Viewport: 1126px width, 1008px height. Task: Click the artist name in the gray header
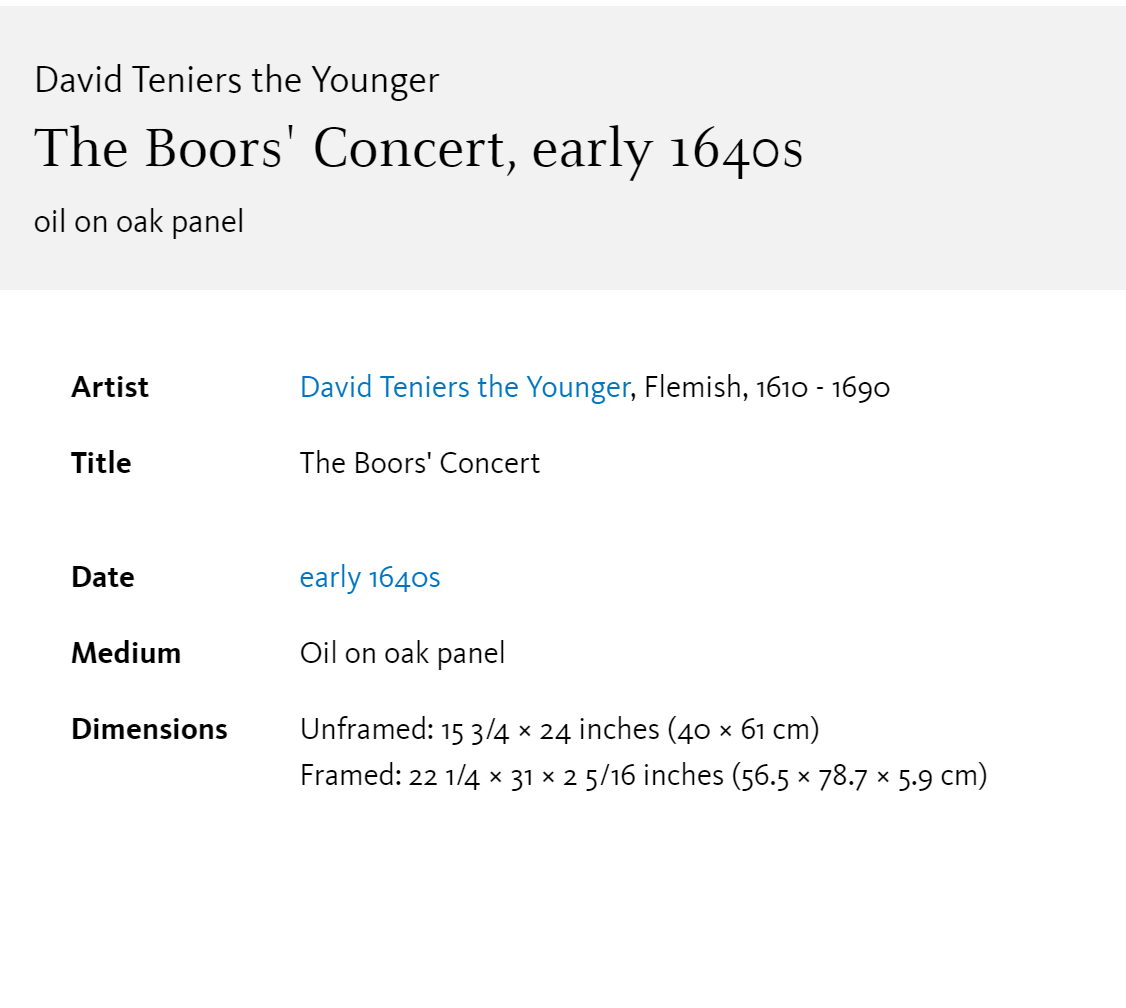(x=237, y=80)
